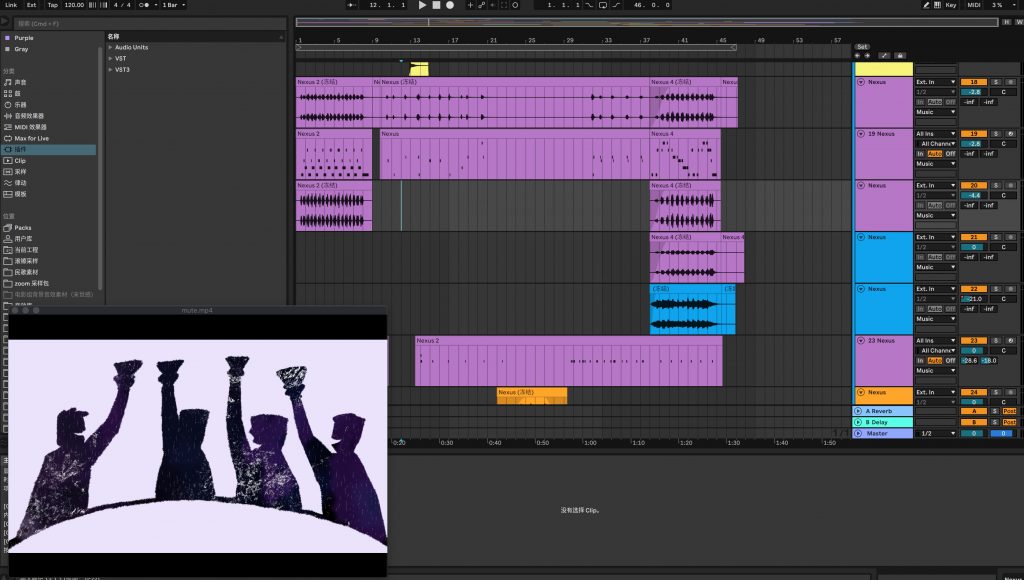This screenshot has width=1024, height=580.
Task: Expand the VST3 plug-in folder
Action: coord(122,69)
